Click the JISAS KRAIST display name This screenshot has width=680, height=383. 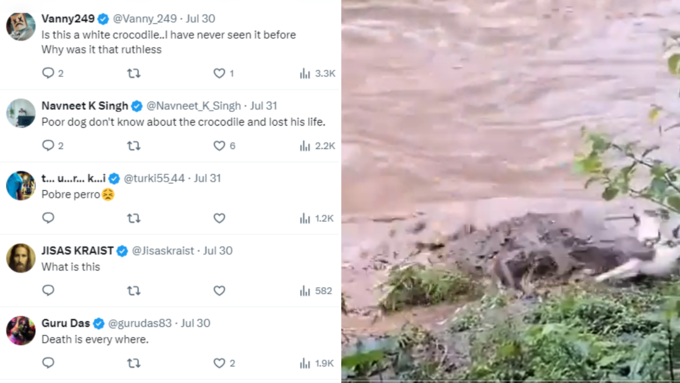click(x=78, y=251)
